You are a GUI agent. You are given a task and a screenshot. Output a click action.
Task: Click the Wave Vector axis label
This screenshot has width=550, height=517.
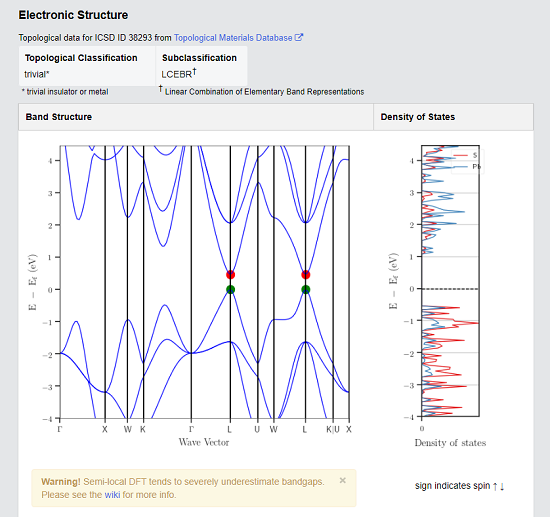coord(204,442)
